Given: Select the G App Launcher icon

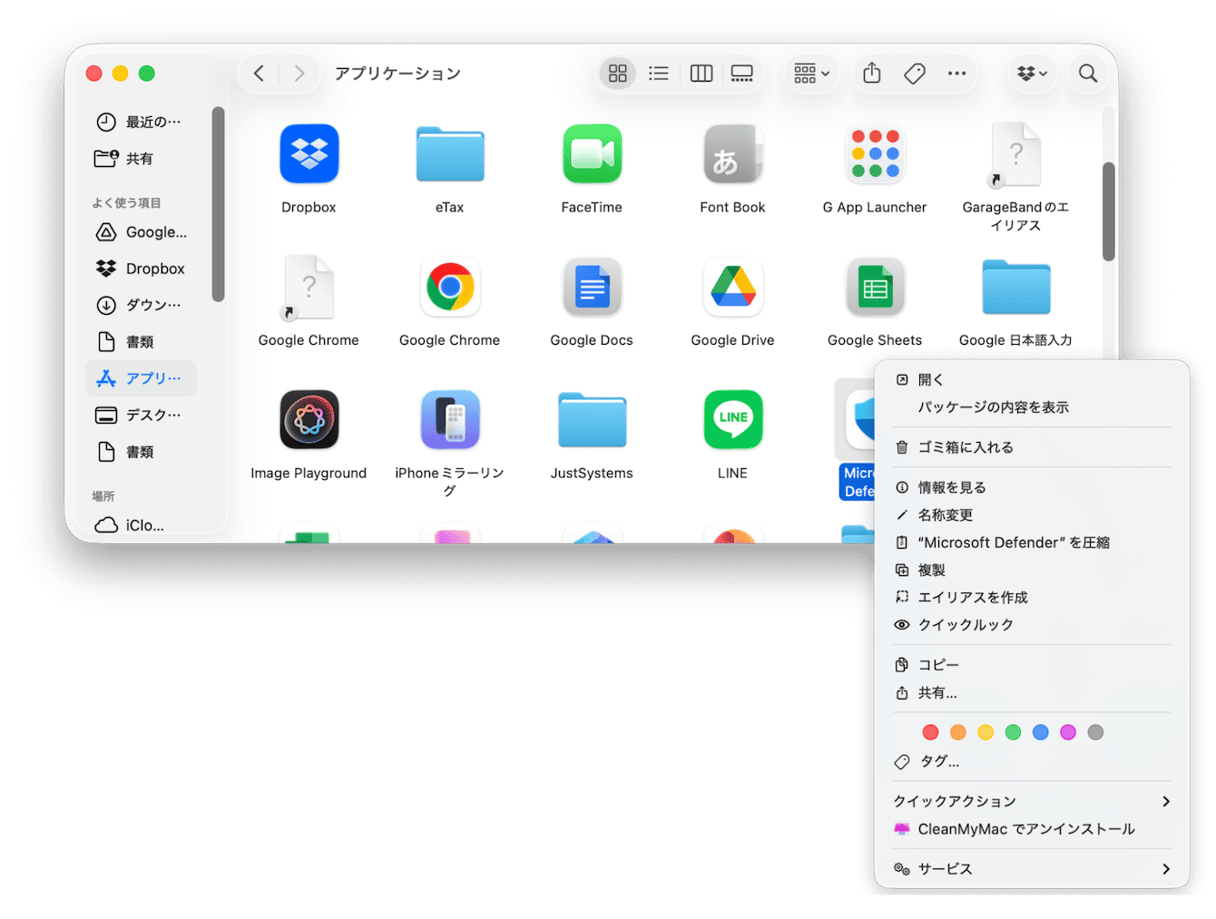Looking at the screenshot, I should point(875,154).
